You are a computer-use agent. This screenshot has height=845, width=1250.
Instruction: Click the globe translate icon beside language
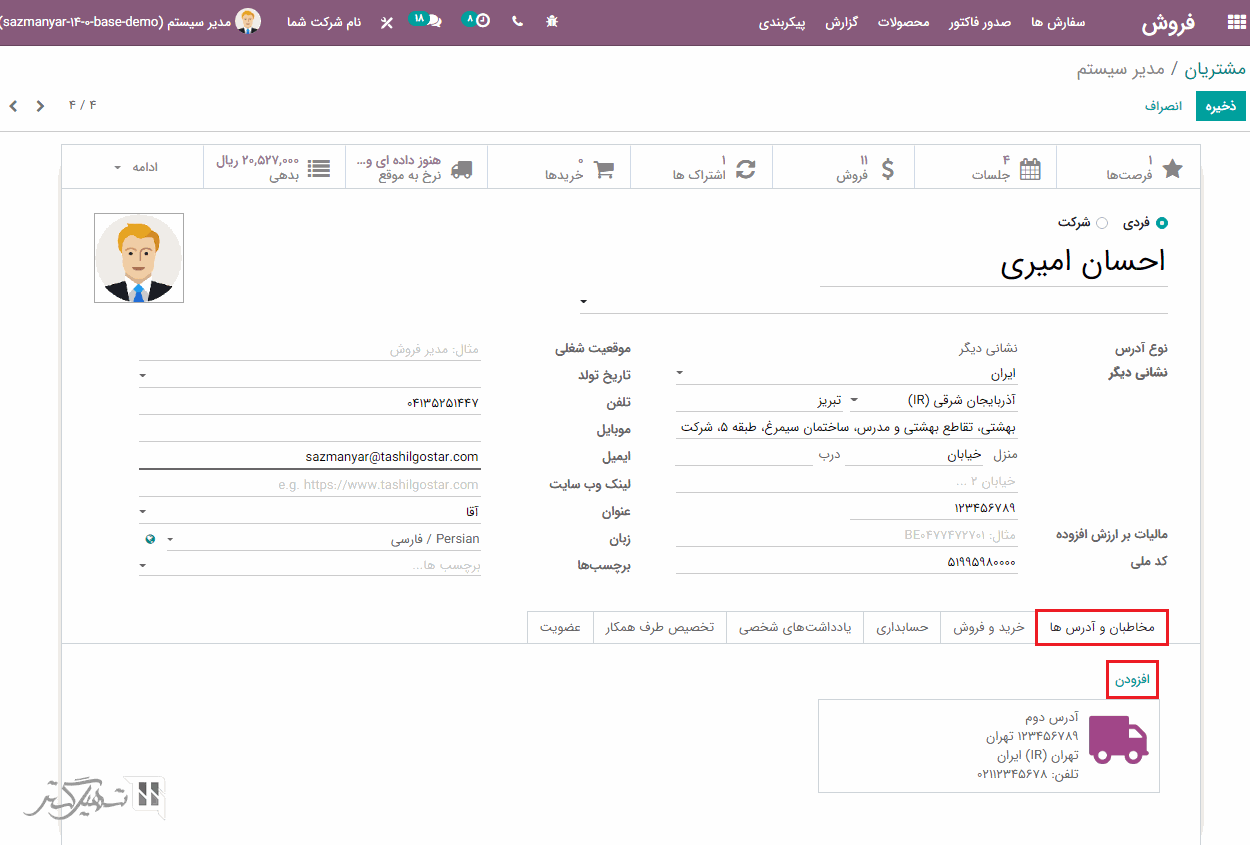(x=150, y=539)
